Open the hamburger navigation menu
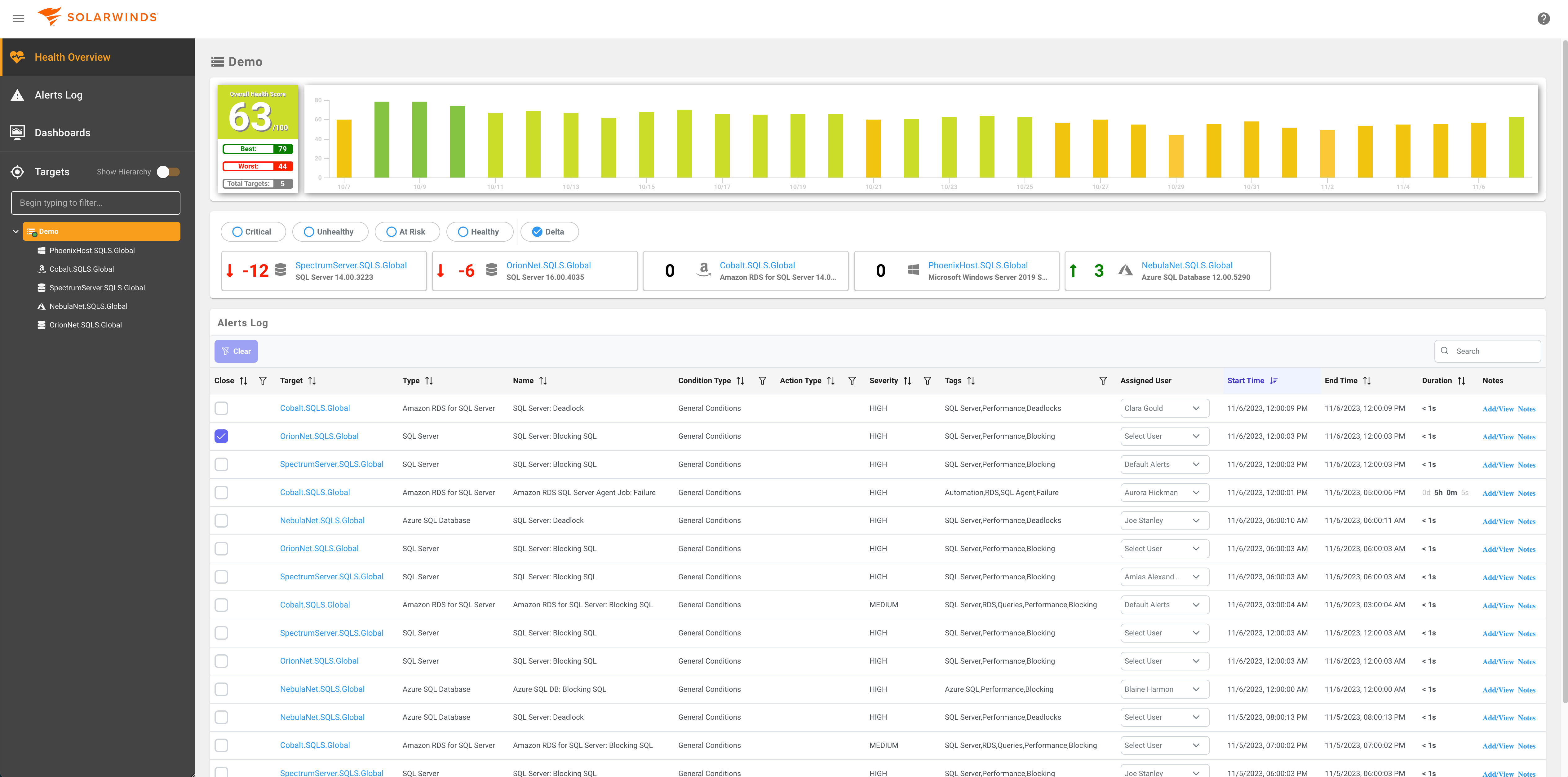The image size is (1568, 777). (18, 18)
